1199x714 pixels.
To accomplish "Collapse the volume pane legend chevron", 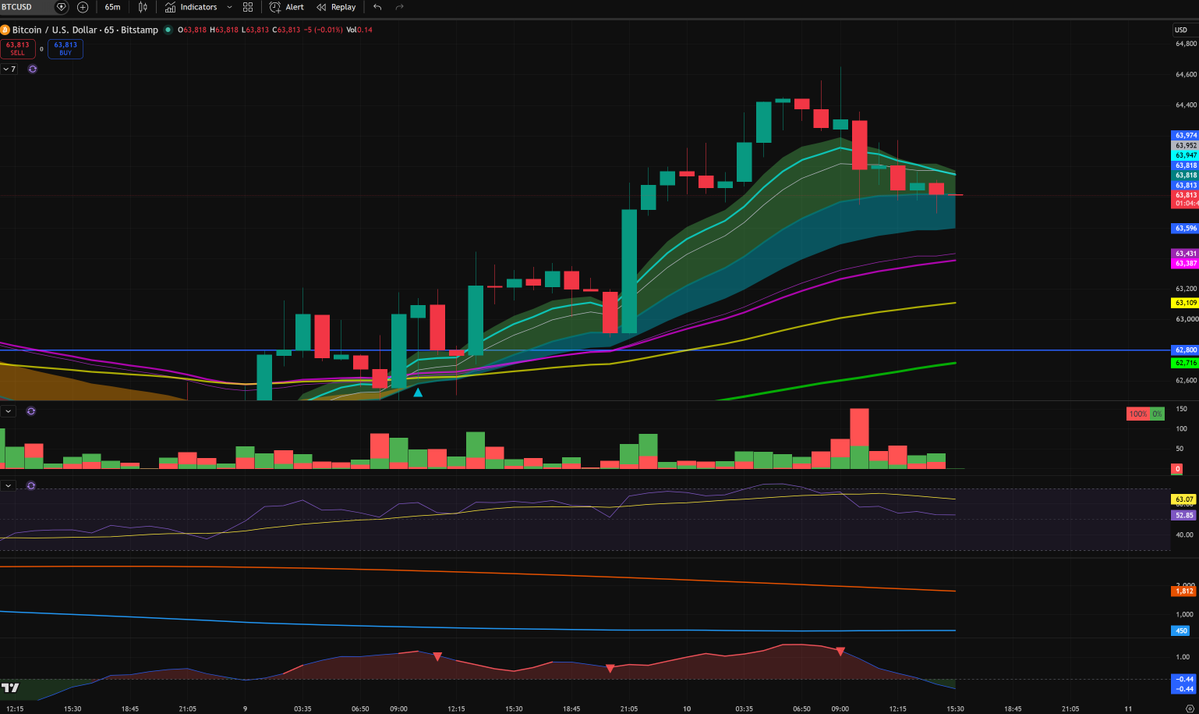I will pos(8,411).
